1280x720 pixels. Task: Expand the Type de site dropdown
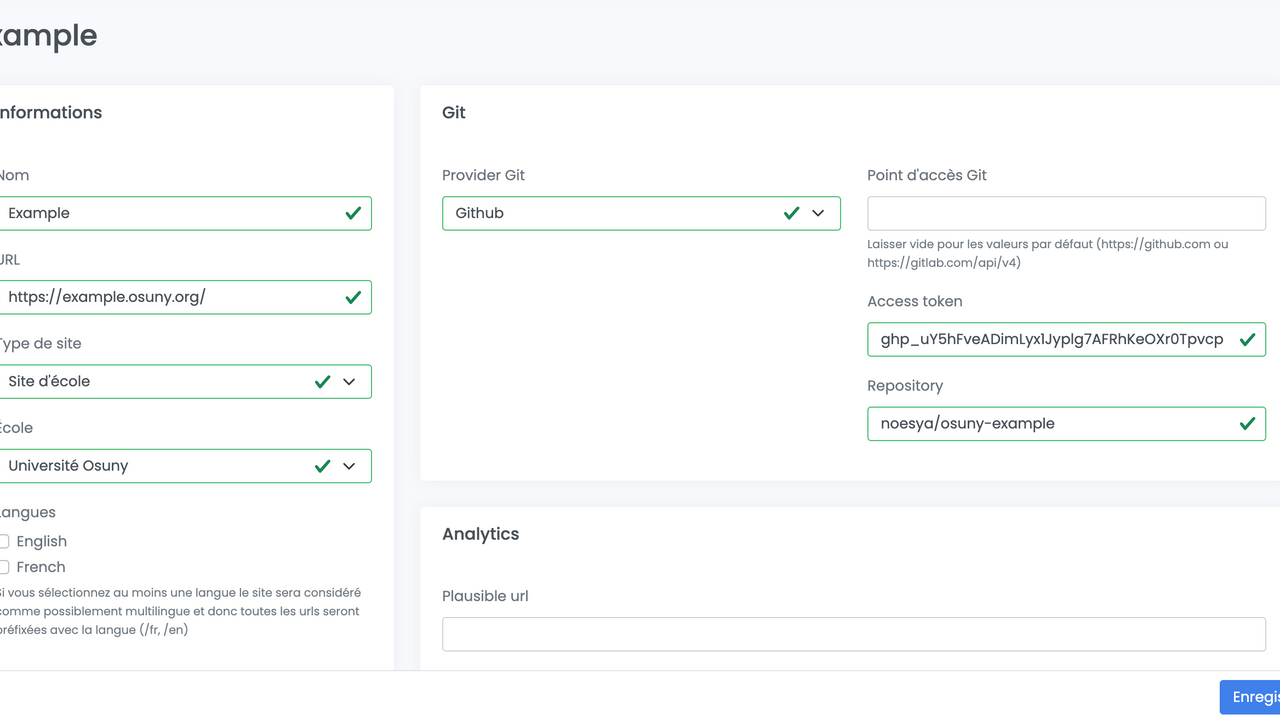(x=349, y=382)
